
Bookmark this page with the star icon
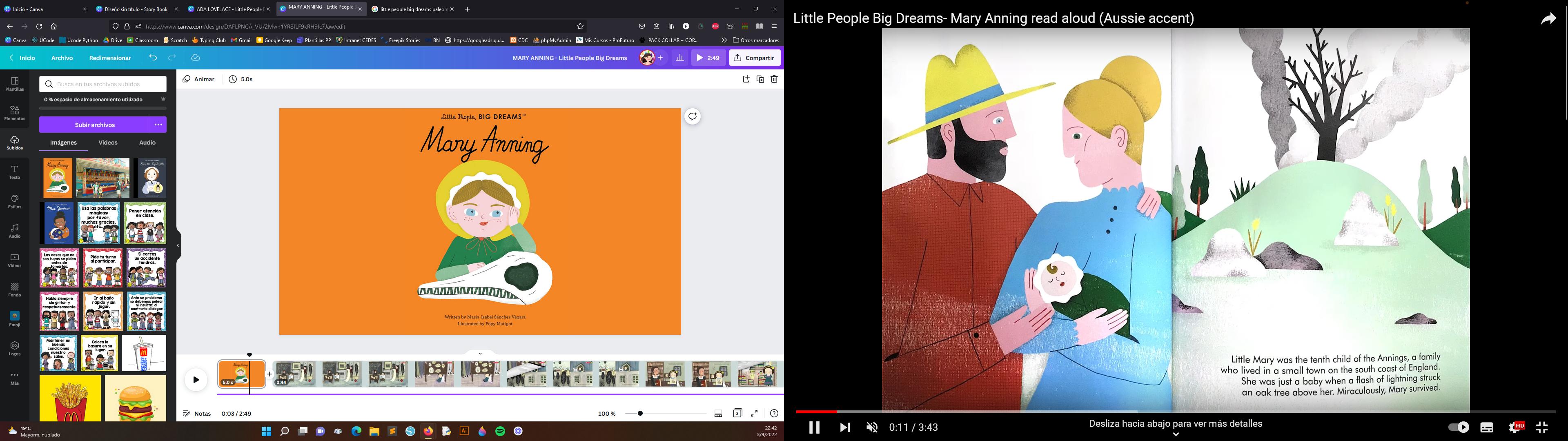pos(580,26)
